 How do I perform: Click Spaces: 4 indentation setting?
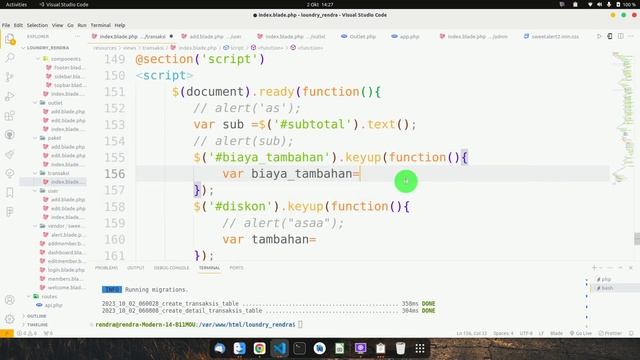pyautogui.click(x=503, y=333)
